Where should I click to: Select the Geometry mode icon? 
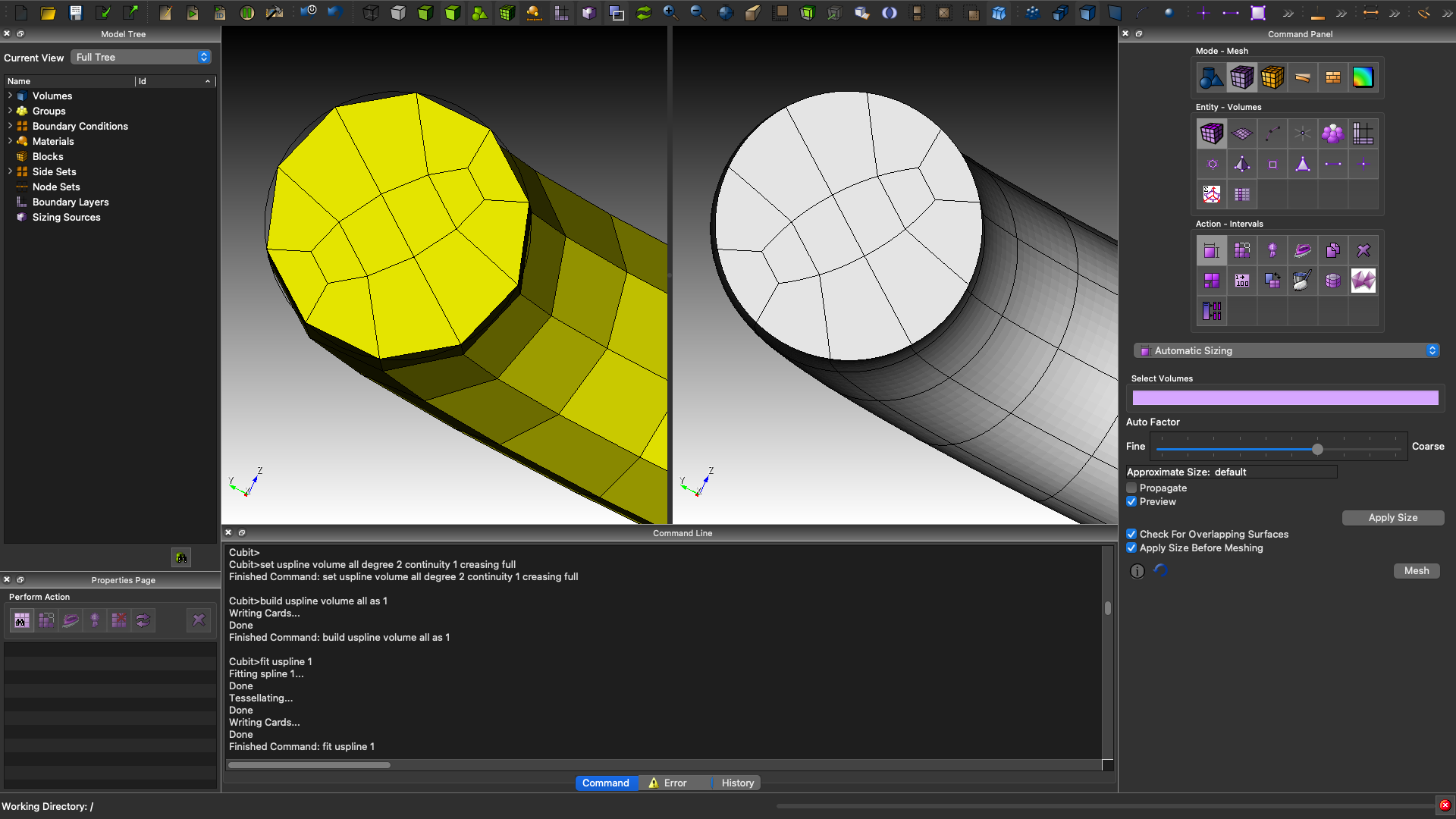coord(1211,77)
